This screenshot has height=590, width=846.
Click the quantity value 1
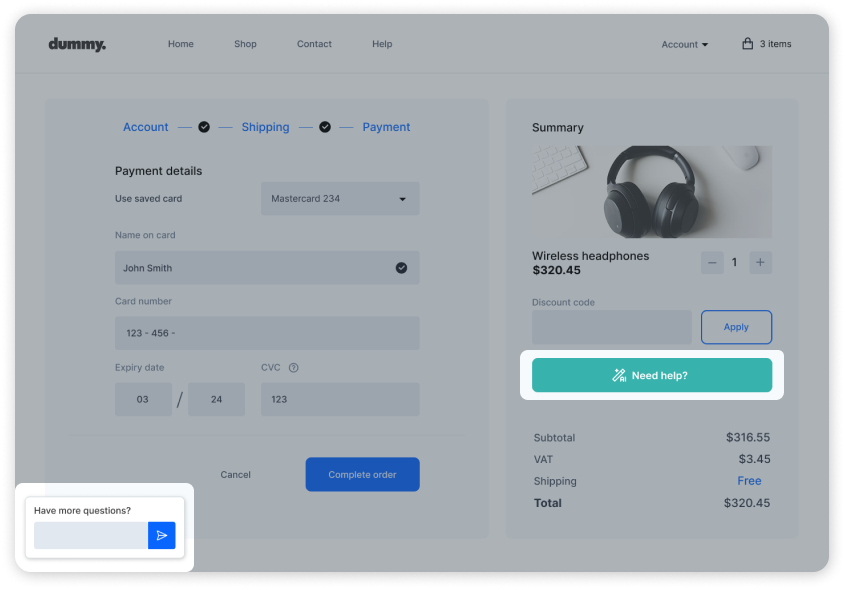(x=734, y=262)
